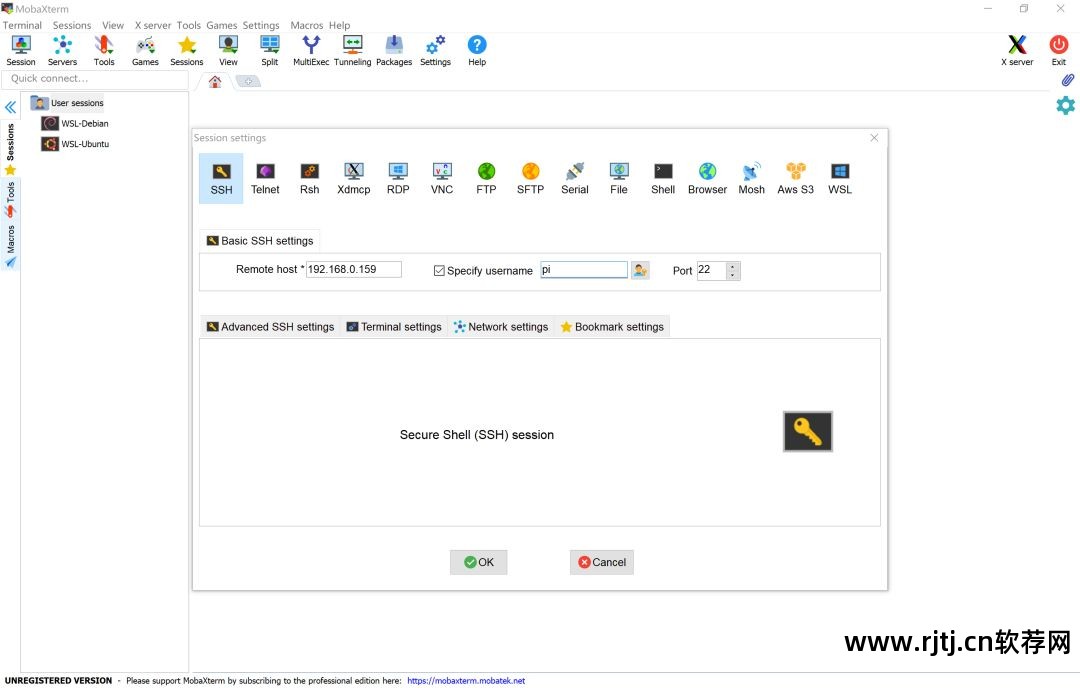Select the Browser session type
The width and height of the screenshot is (1080, 688).
point(707,178)
